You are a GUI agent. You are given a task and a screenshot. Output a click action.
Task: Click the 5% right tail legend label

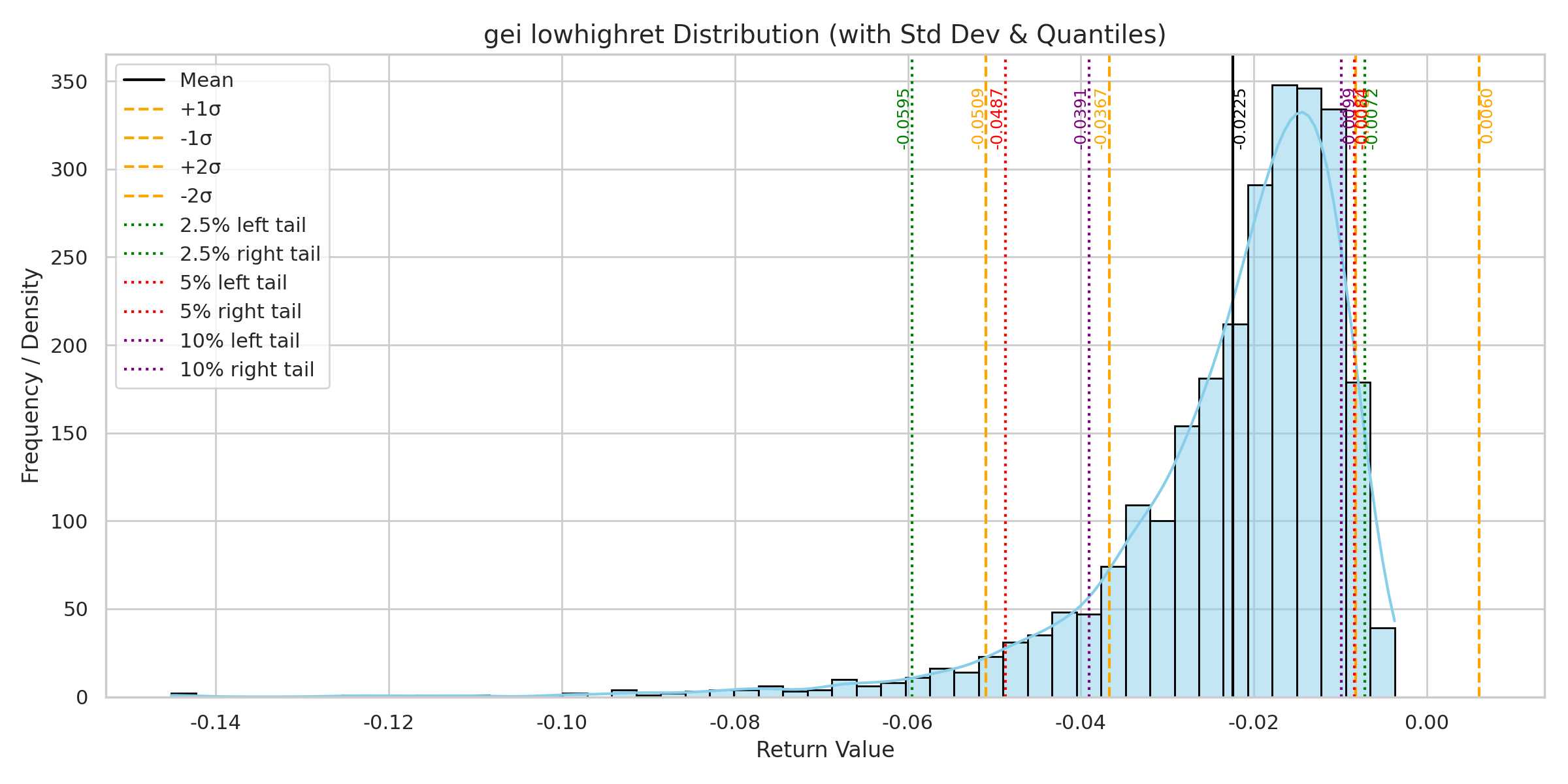pyautogui.click(x=240, y=312)
